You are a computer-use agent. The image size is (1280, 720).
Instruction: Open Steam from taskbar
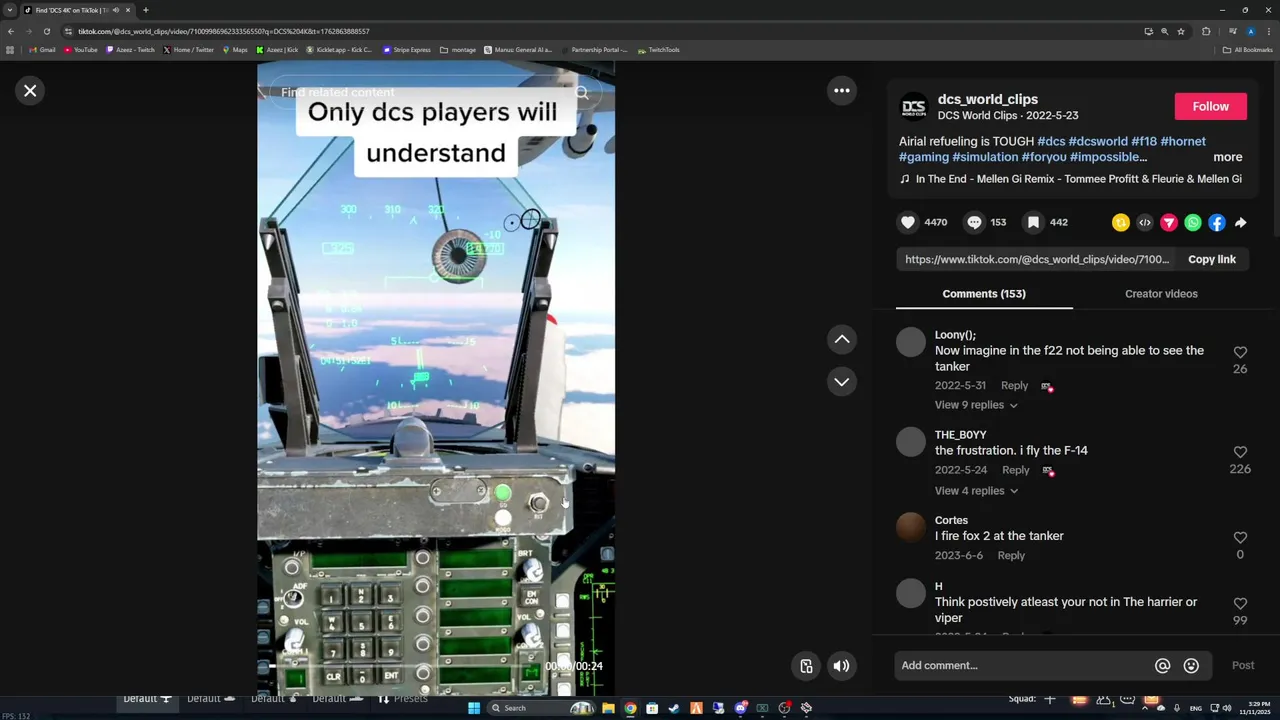tap(674, 708)
